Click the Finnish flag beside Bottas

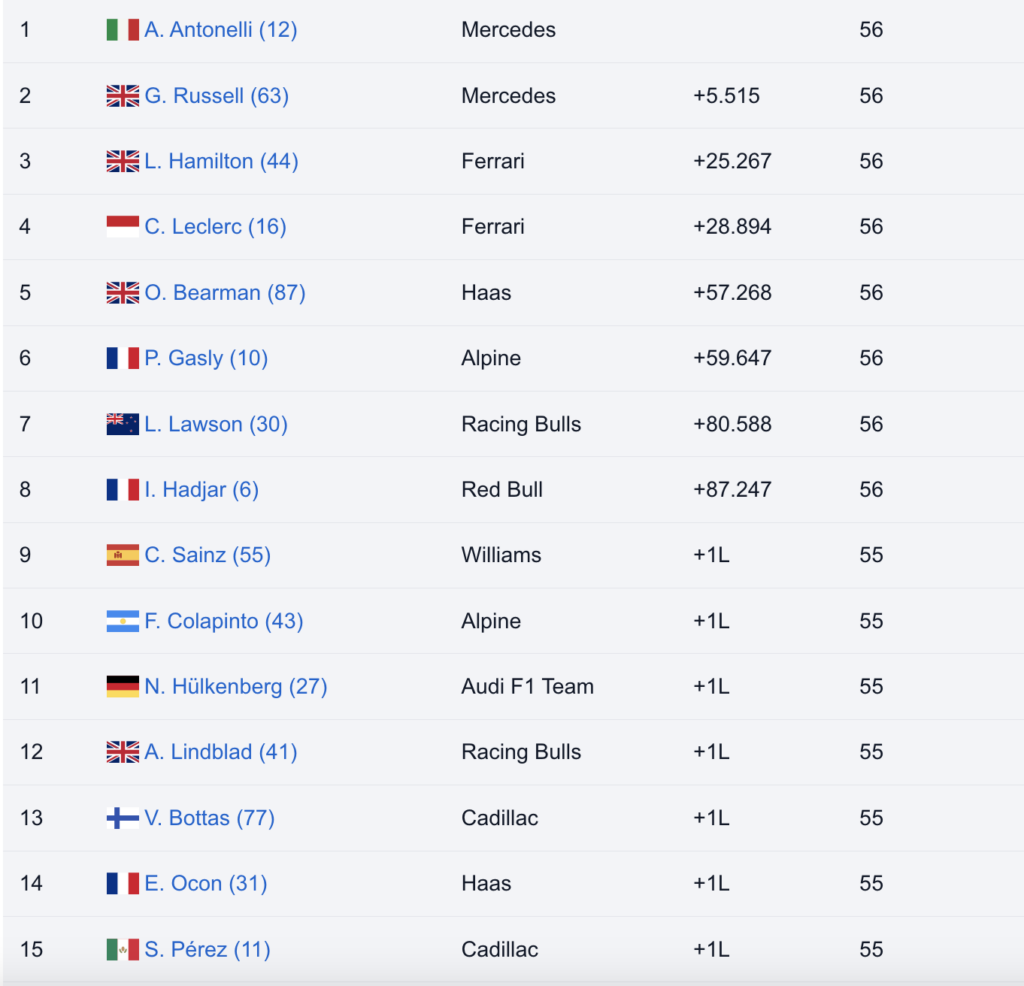coord(122,818)
